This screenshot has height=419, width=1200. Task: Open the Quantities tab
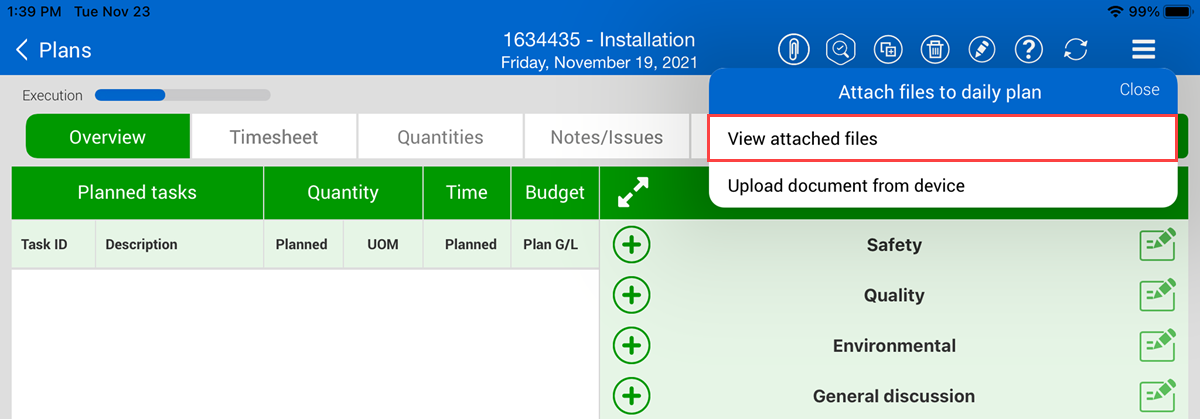(x=440, y=137)
